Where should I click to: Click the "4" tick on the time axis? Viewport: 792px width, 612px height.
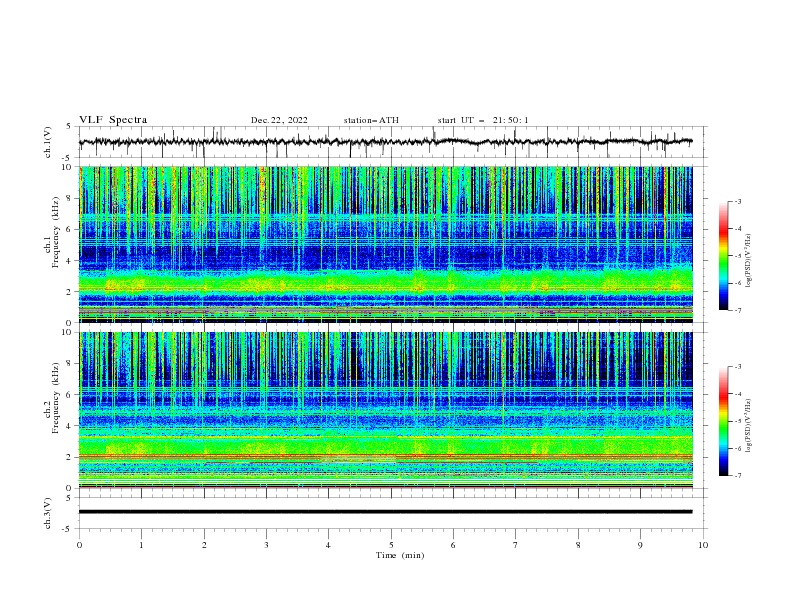coord(328,545)
